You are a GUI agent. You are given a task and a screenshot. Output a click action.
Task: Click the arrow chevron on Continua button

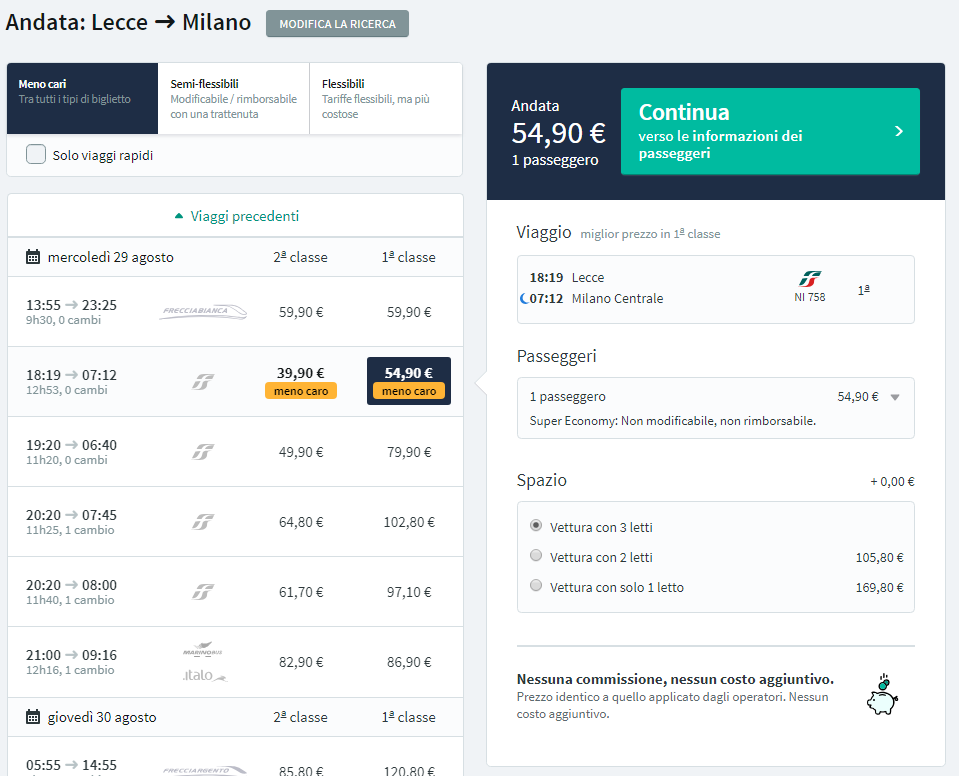[x=898, y=131]
